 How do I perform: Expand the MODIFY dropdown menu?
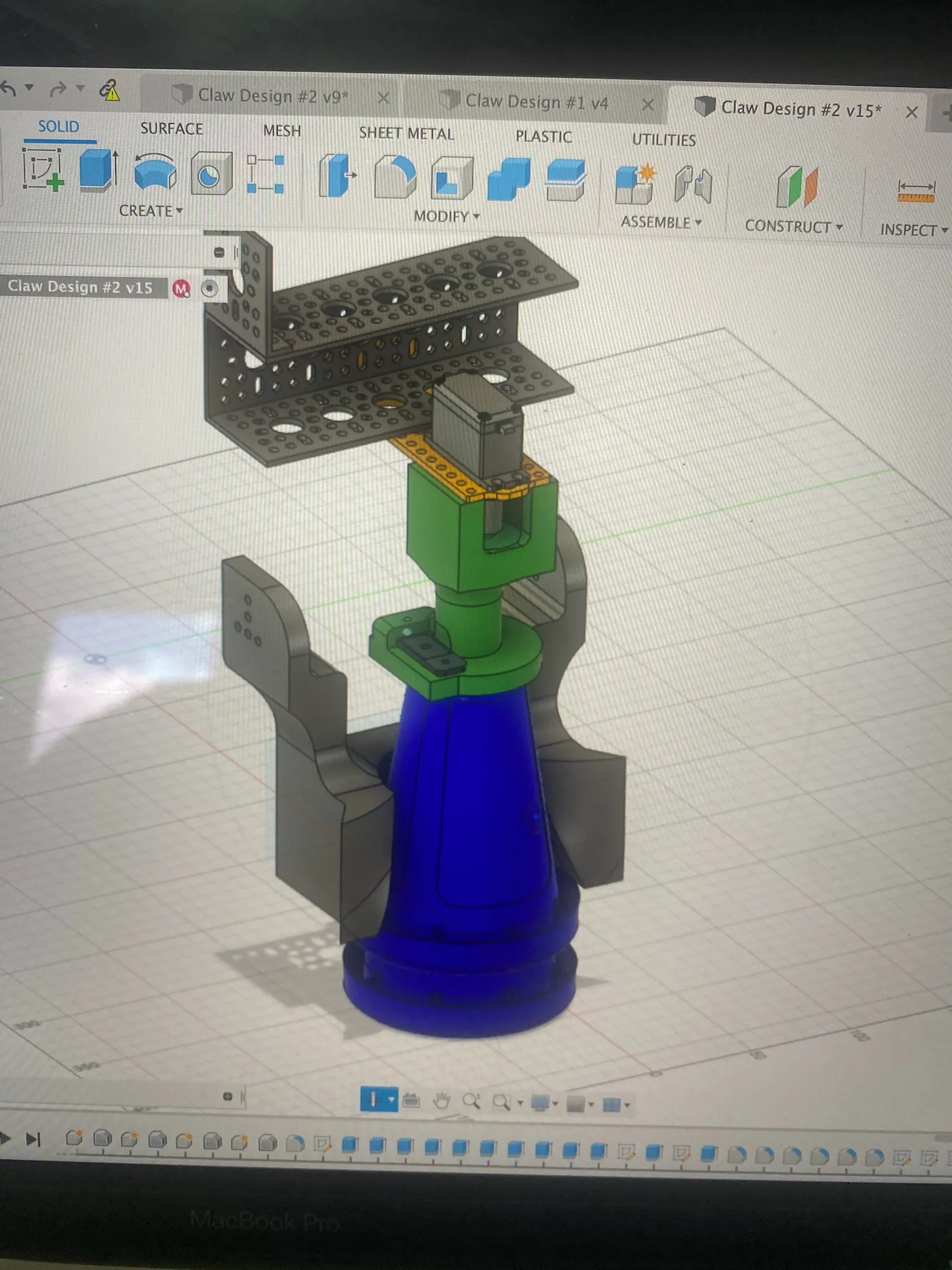(446, 216)
